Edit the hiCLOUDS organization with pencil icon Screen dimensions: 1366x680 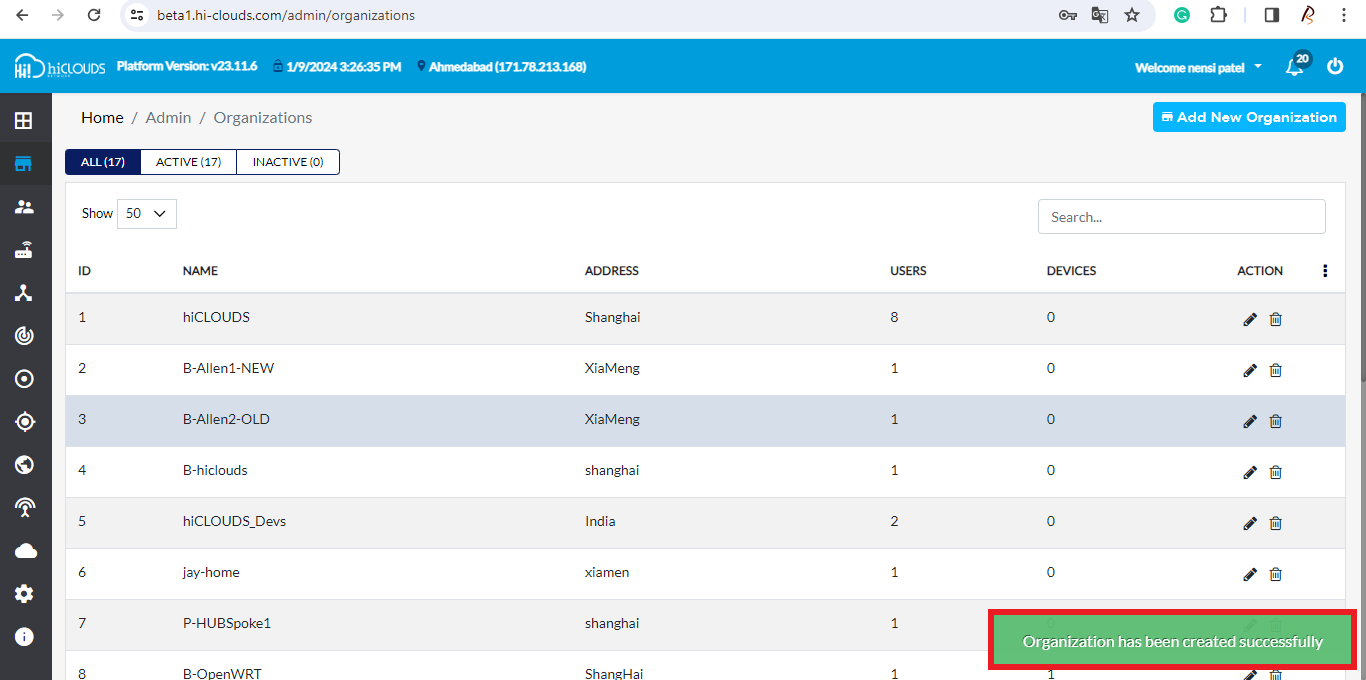(x=1250, y=319)
